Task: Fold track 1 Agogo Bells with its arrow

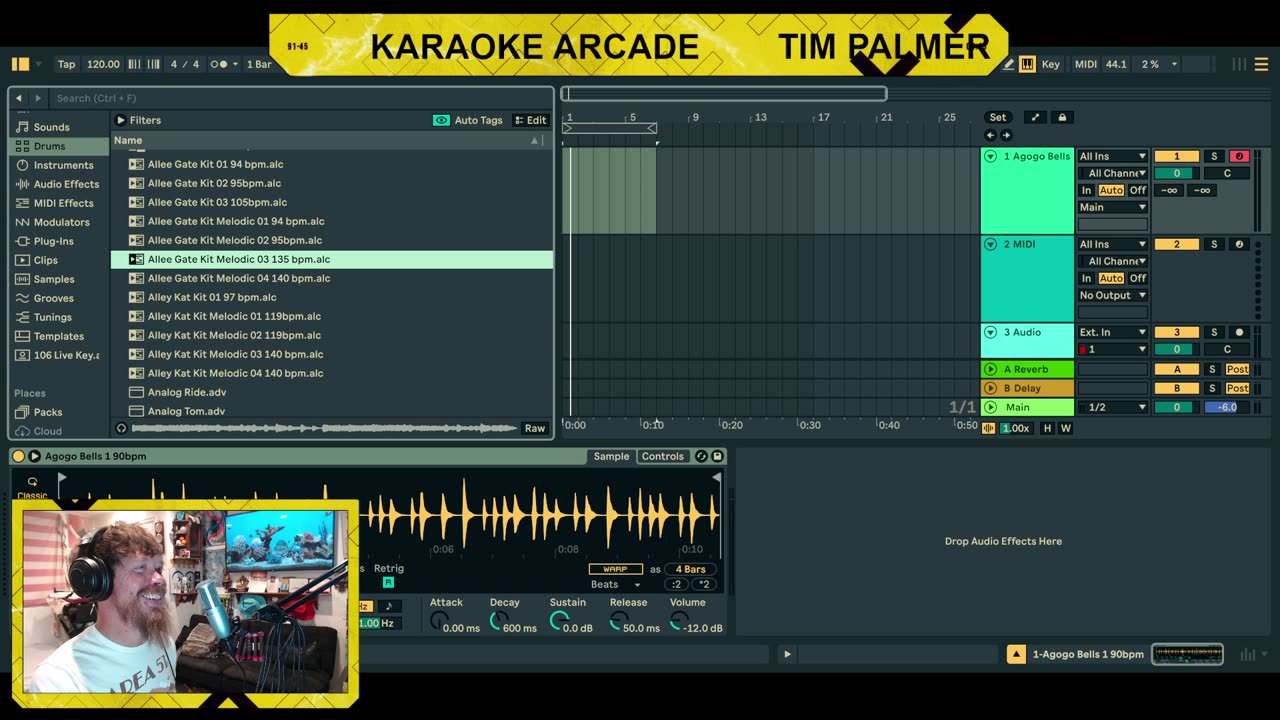Action: [990, 156]
